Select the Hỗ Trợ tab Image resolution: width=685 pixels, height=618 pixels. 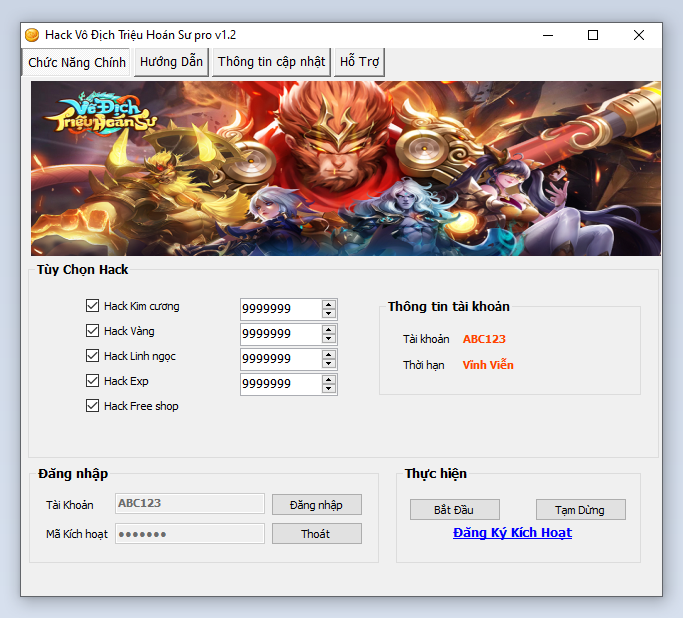pyautogui.click(x=359, y=62)
